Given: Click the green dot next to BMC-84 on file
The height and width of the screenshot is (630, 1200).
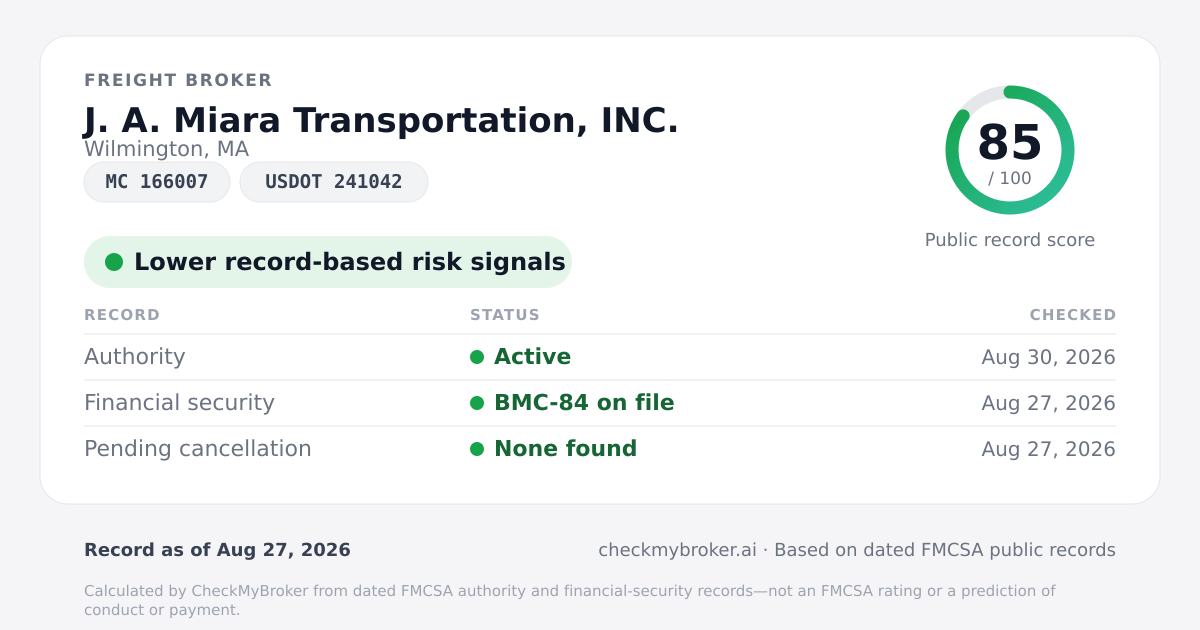Looking at the screenshot, I should pyautogui.click(x=477, y=403).
